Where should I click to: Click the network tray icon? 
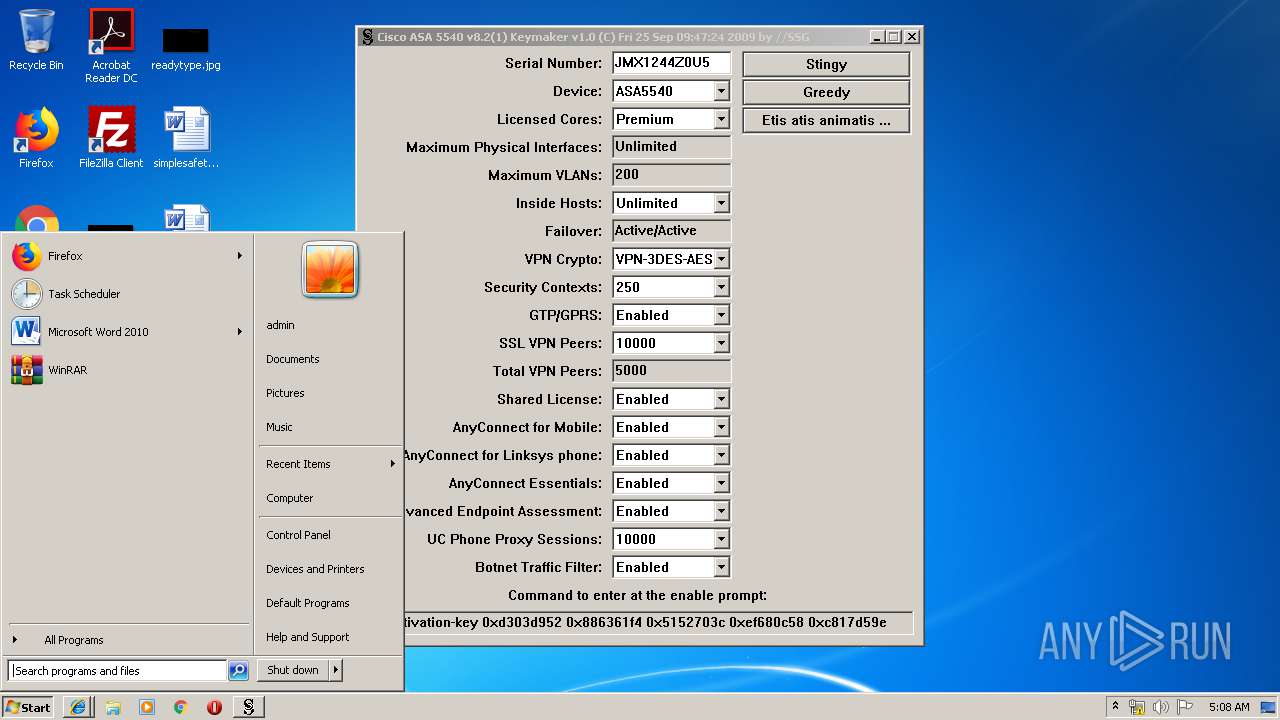[x=1137, y=707]
